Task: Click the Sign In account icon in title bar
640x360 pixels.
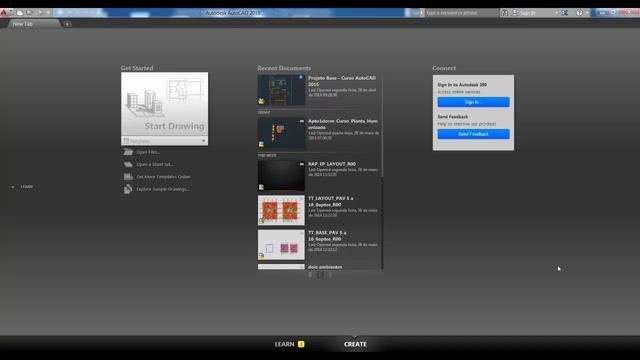Action: point(515,13)
